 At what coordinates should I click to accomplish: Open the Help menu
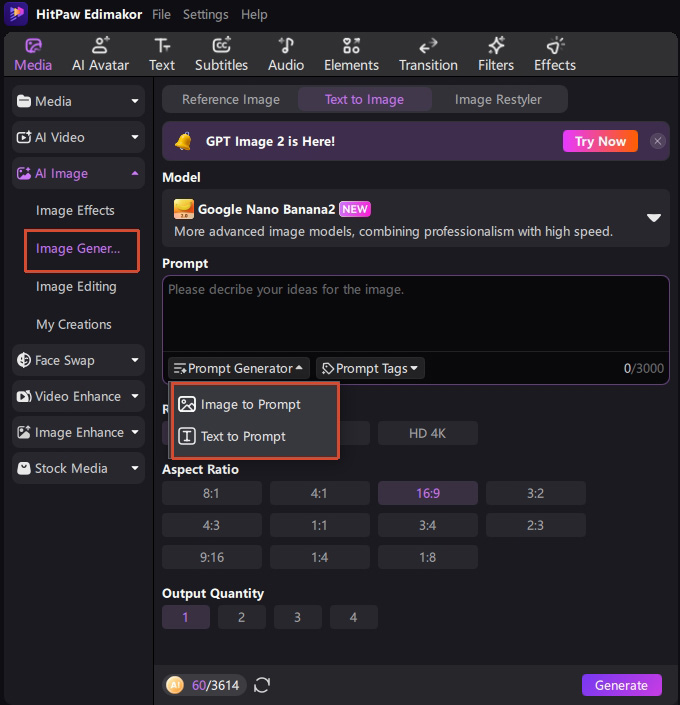tap(254, 14)
